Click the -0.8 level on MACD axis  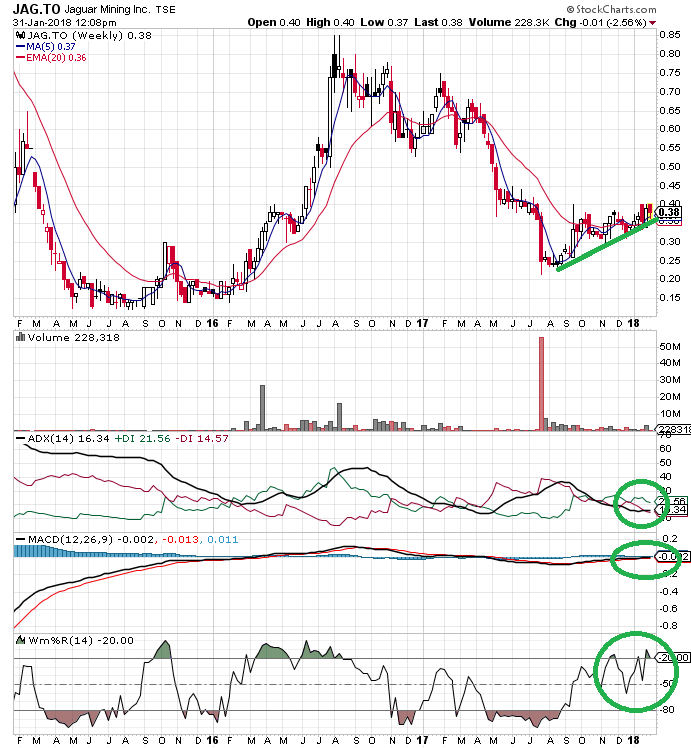tap(669, 625)
